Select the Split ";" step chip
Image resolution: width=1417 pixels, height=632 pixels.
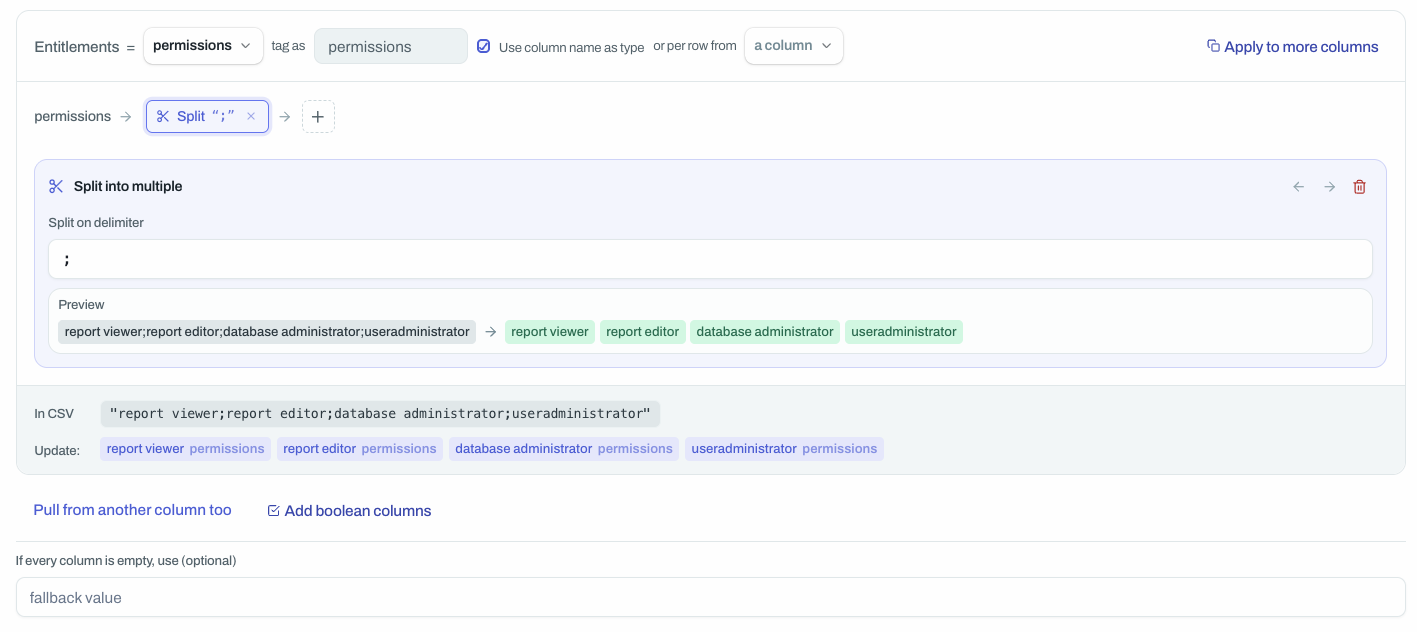click(207, 116)
